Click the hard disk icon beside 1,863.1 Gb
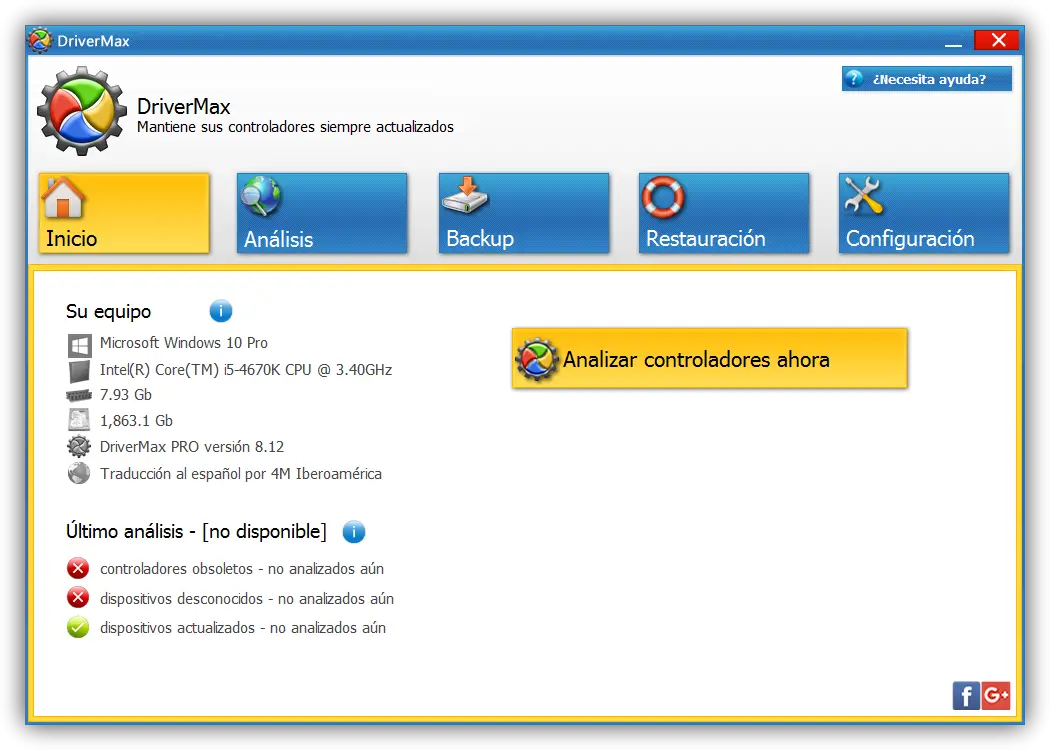Viewport: 1050px width, 750px height. [79, 420]
